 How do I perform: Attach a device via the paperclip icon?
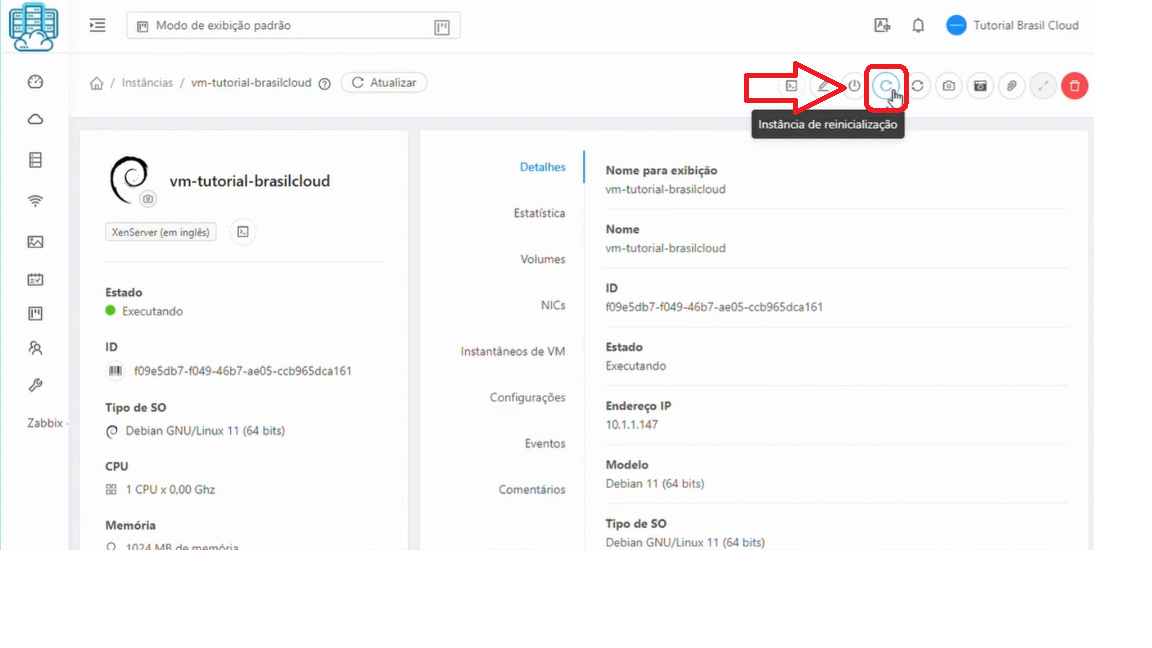[1011, 86]
